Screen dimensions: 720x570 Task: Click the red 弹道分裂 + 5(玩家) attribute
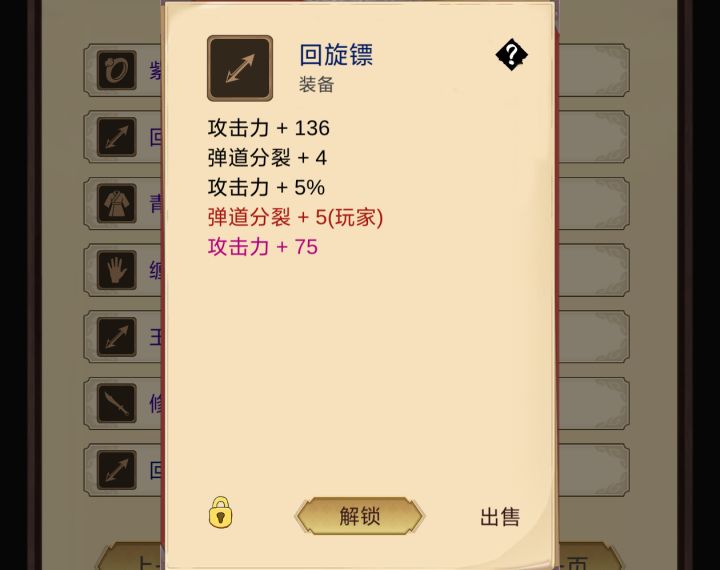pyautogui.click(x=295, y=217)
